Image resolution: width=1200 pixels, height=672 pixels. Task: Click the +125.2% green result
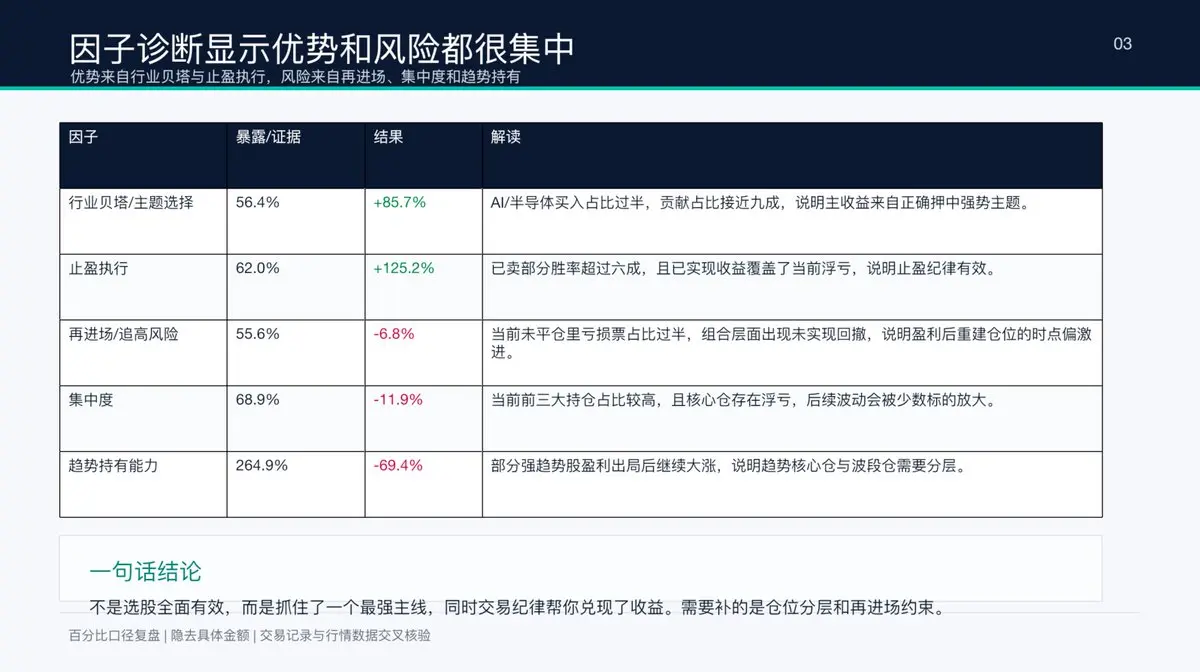pyautogui.click(x=403, y=268)
